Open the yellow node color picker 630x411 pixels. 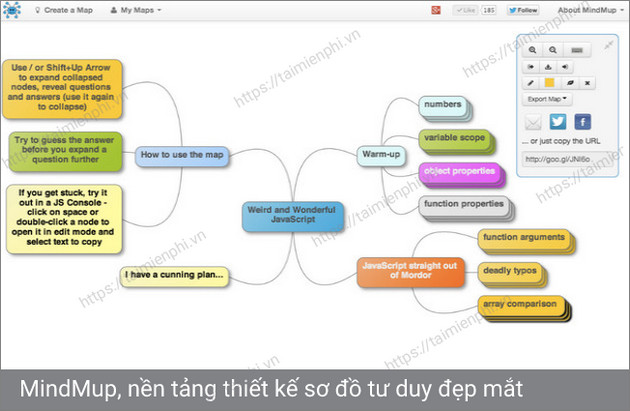click(551, 83)
